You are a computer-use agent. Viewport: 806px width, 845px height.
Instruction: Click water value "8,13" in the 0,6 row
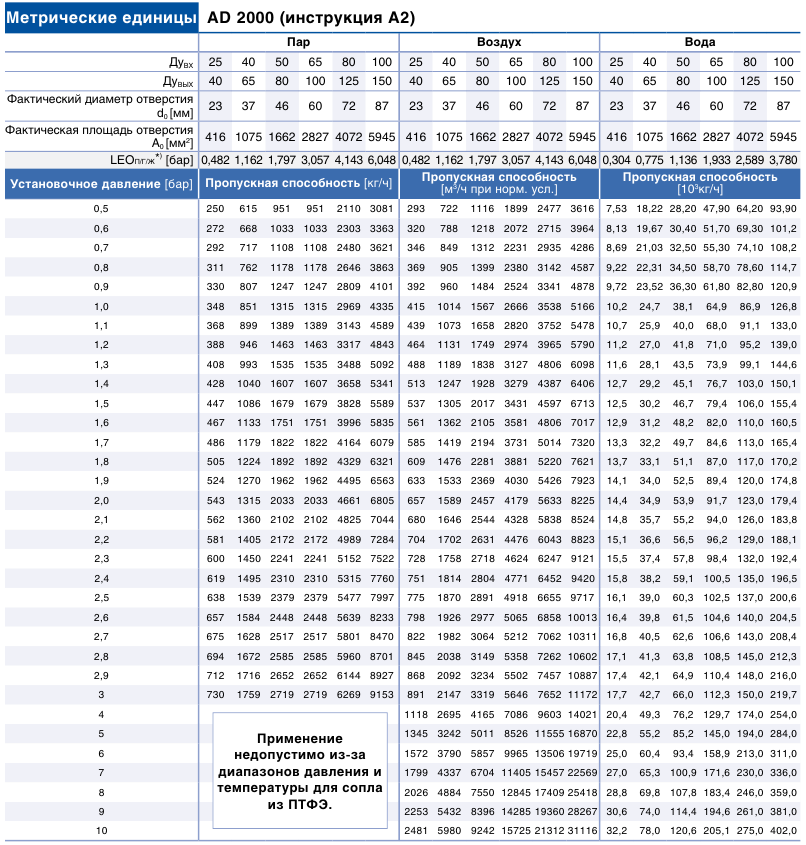tap(616, 228)
